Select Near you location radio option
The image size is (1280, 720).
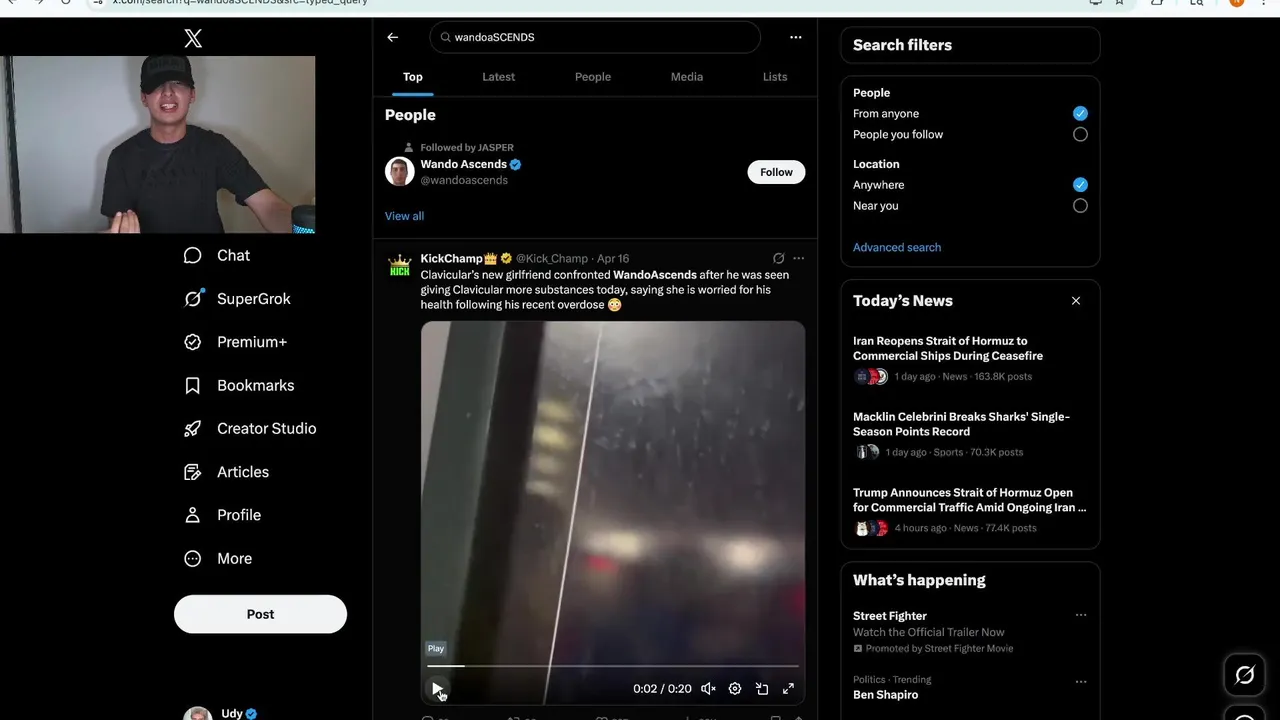point(1080,206)
